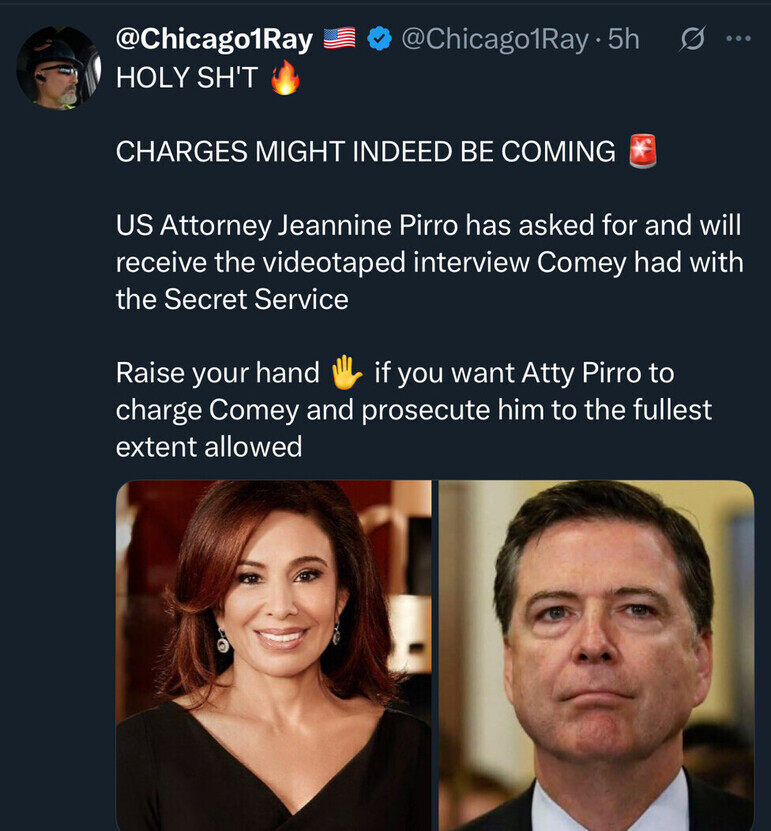Click the 'extent allowed' final text line
The image size is (771, 831).
click(x=208, y=447)
